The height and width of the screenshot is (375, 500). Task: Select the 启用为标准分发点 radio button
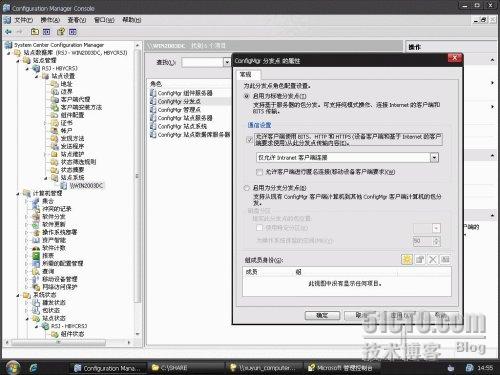pyautogui.click(x=247, y=96)
